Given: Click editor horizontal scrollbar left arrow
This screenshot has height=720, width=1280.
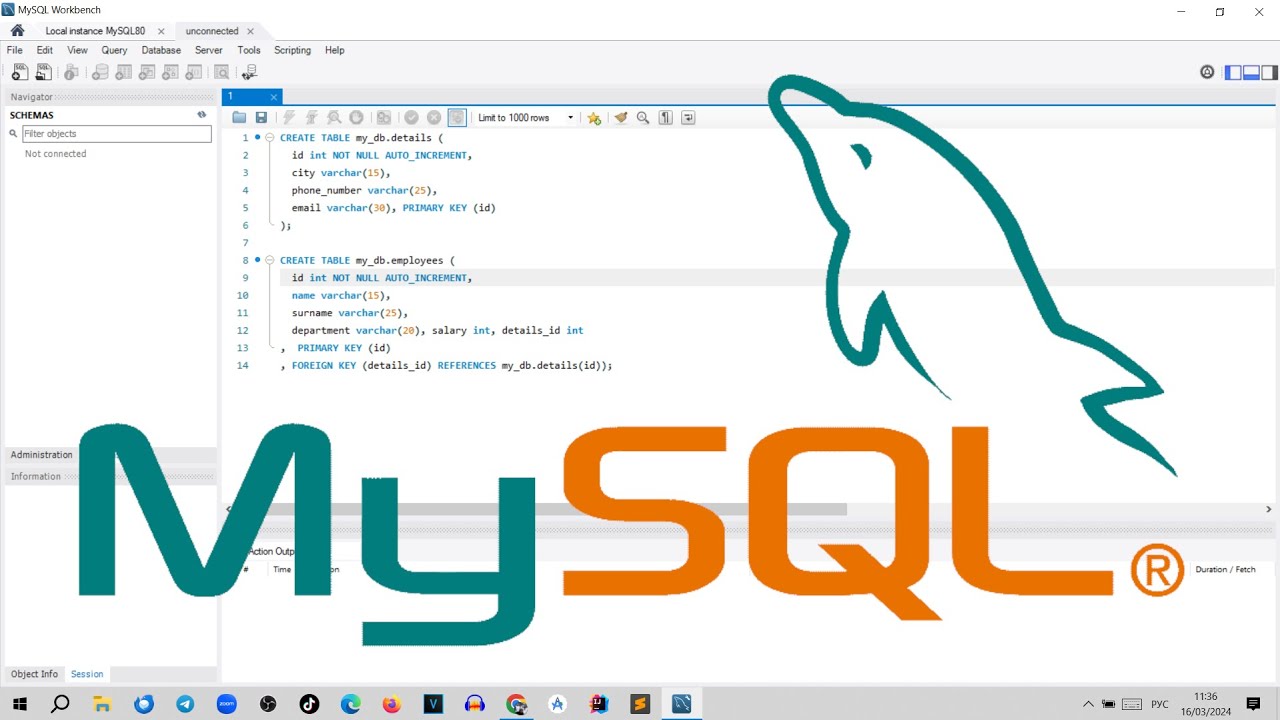Looking at the screenshot, I should [228, 509].
